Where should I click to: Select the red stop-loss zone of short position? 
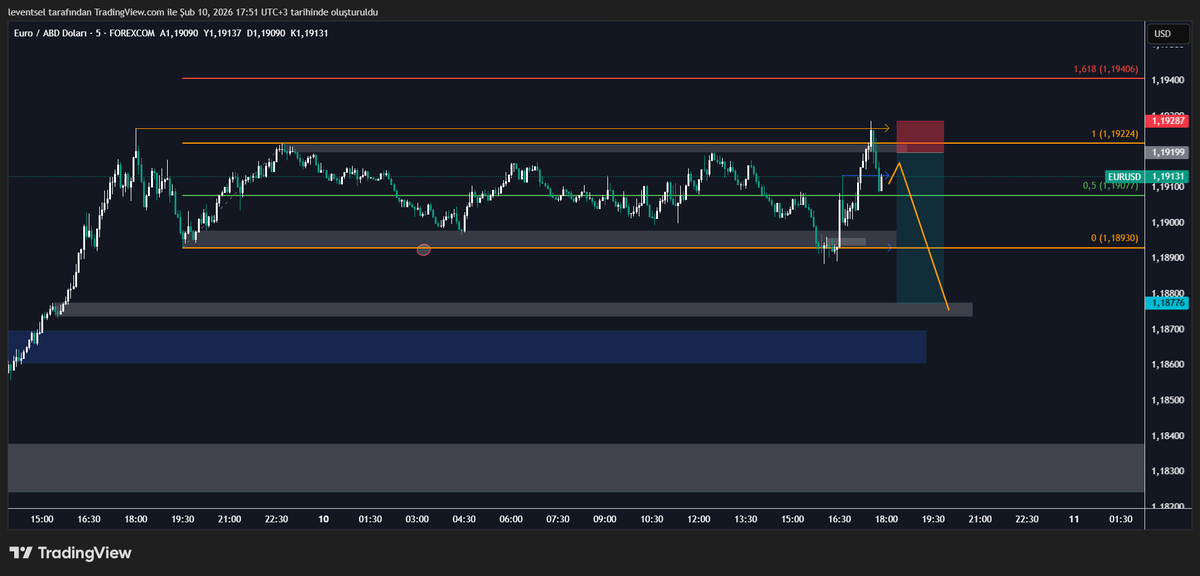[x=920, y=136]
